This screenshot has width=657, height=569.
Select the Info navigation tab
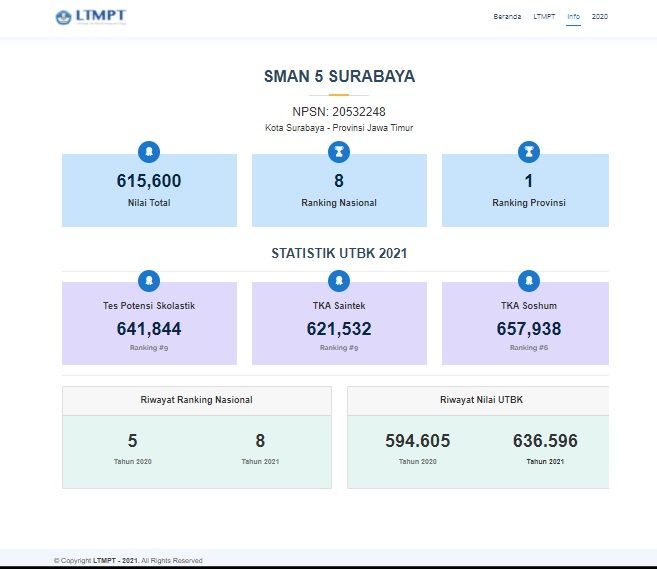click(573, 16)
